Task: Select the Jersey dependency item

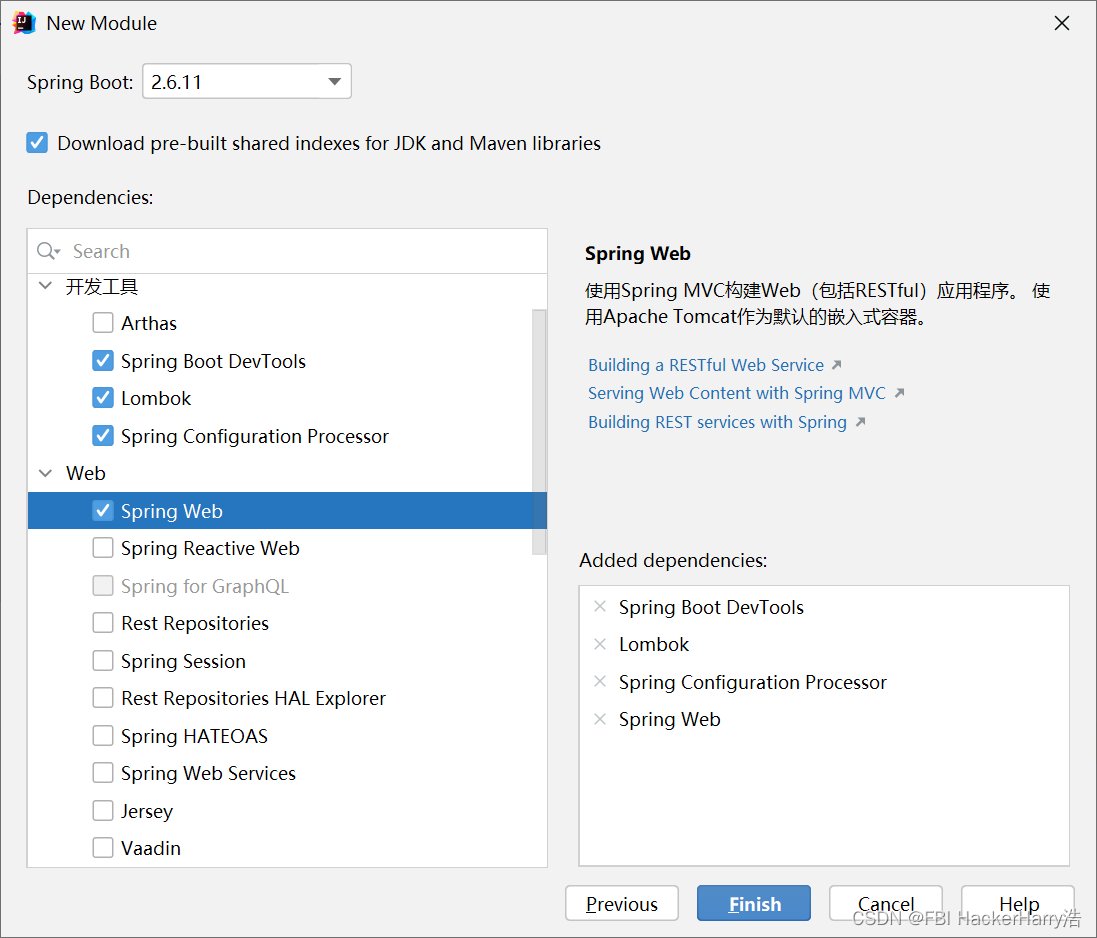Action: coord(147,811)
